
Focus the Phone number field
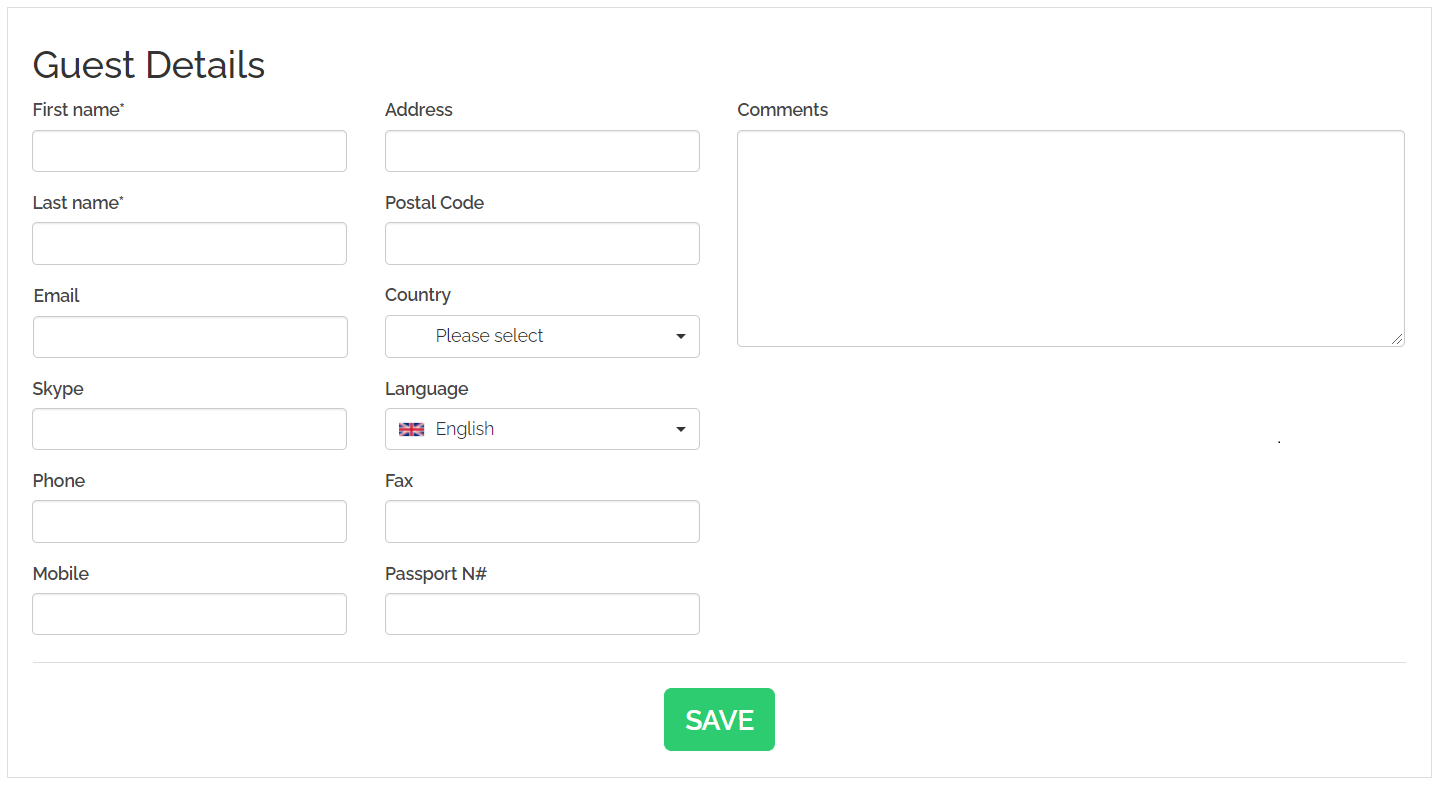tap(189, 522)
